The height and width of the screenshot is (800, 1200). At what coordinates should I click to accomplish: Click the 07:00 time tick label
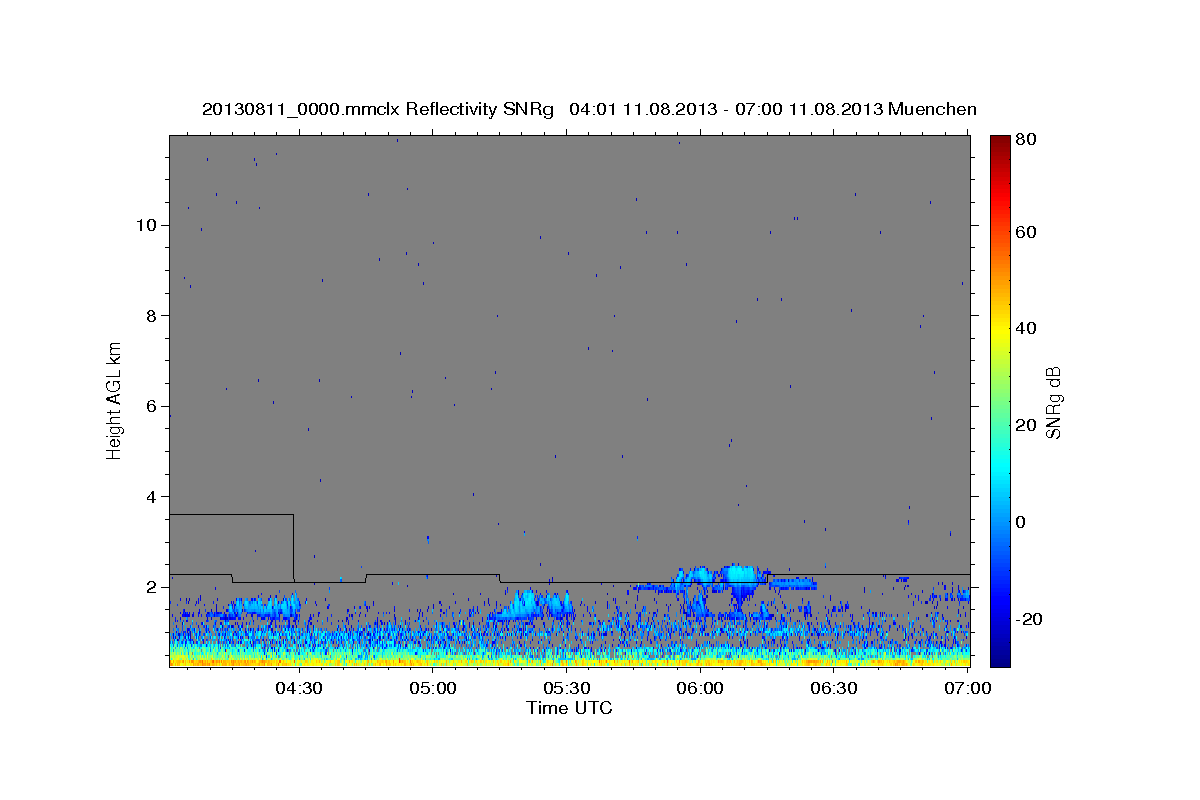coord(968,688)
